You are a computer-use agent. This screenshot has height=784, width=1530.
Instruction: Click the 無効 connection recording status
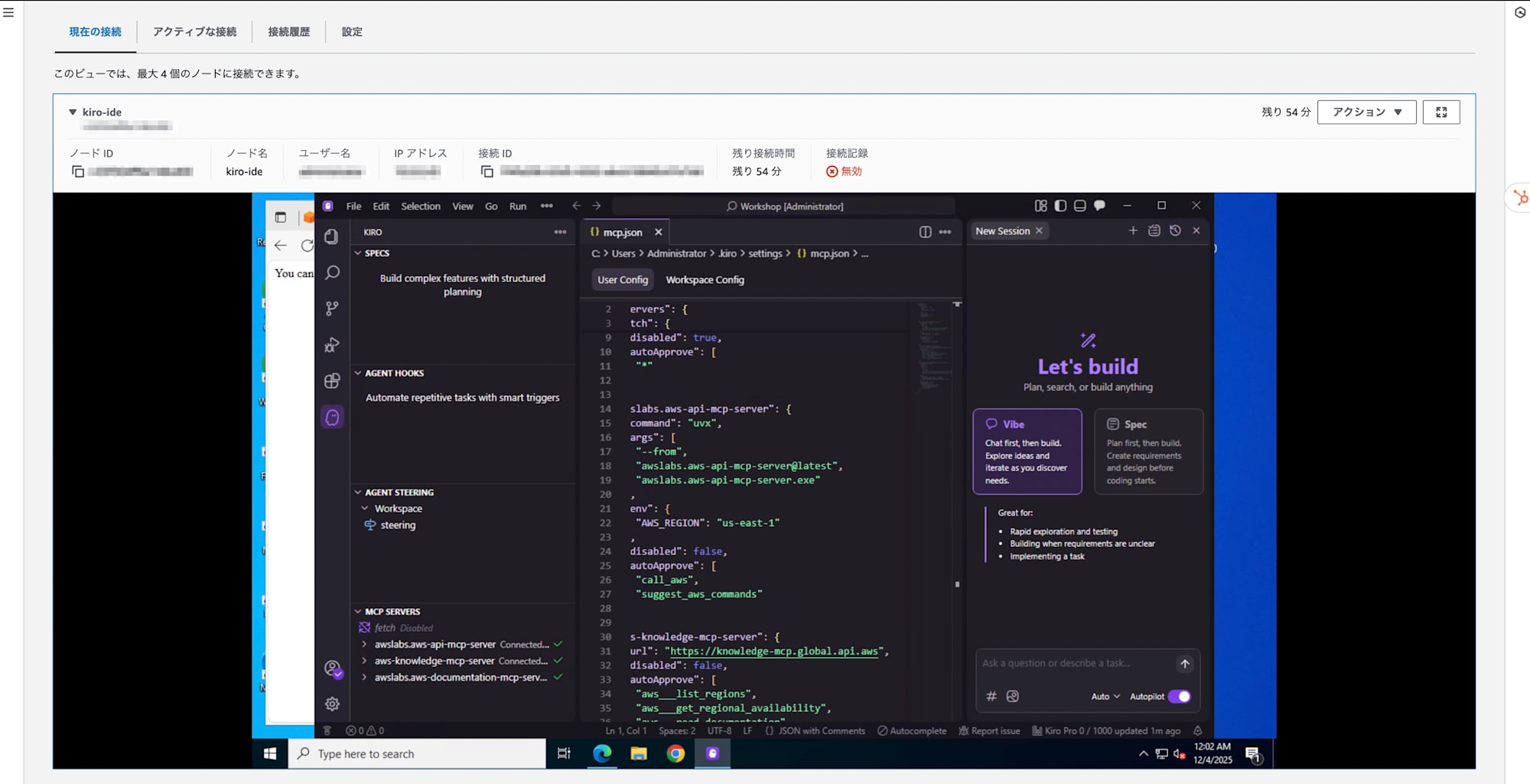point(845,171)
